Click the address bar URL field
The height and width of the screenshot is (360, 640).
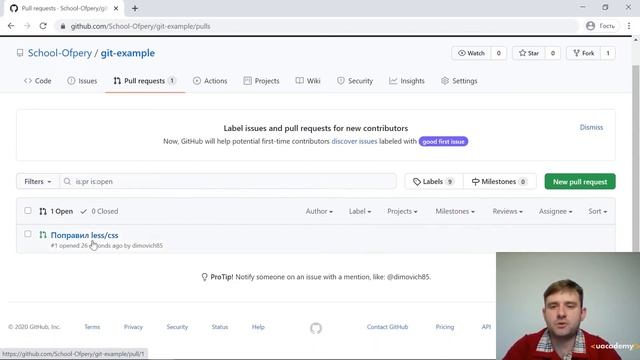316,26
